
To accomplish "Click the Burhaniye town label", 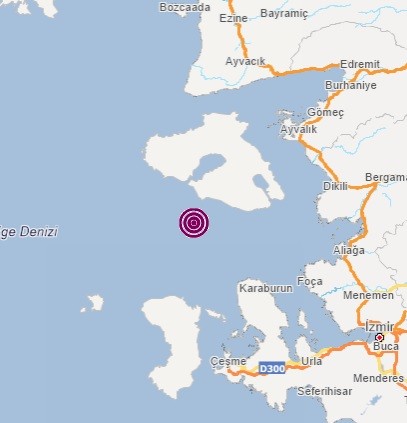I will click(x=351, y=85).
